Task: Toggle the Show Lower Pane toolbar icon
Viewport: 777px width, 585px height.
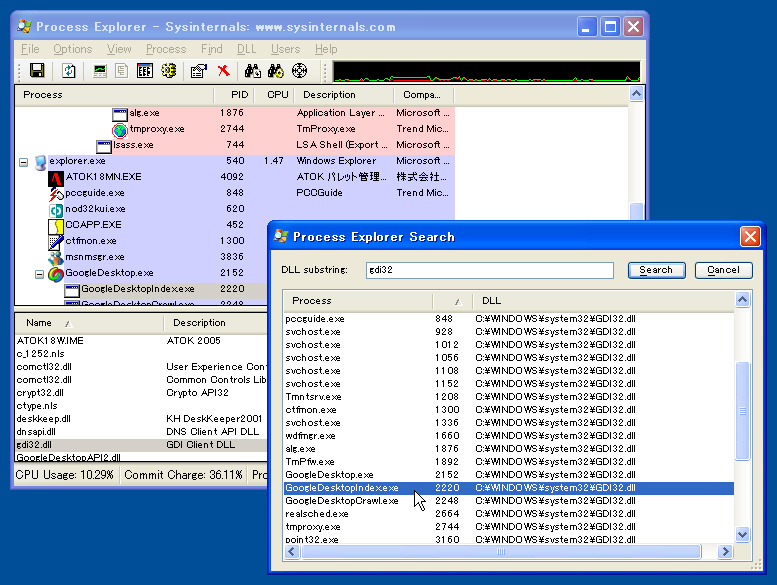Action: [x=145, y=71]
